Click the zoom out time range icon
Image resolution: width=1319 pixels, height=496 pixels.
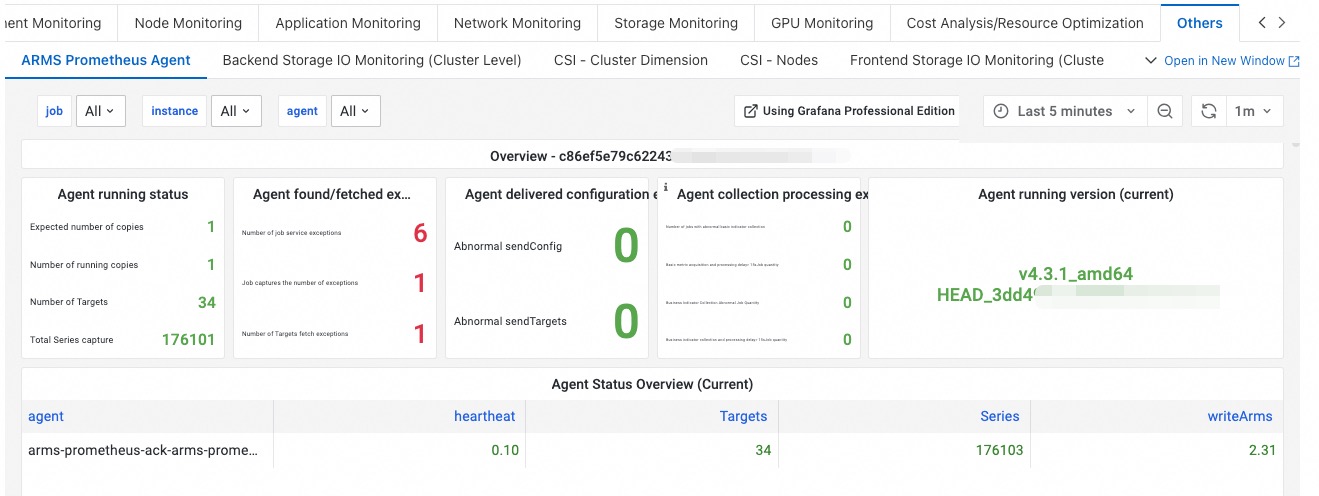(x=1164, y=111)
